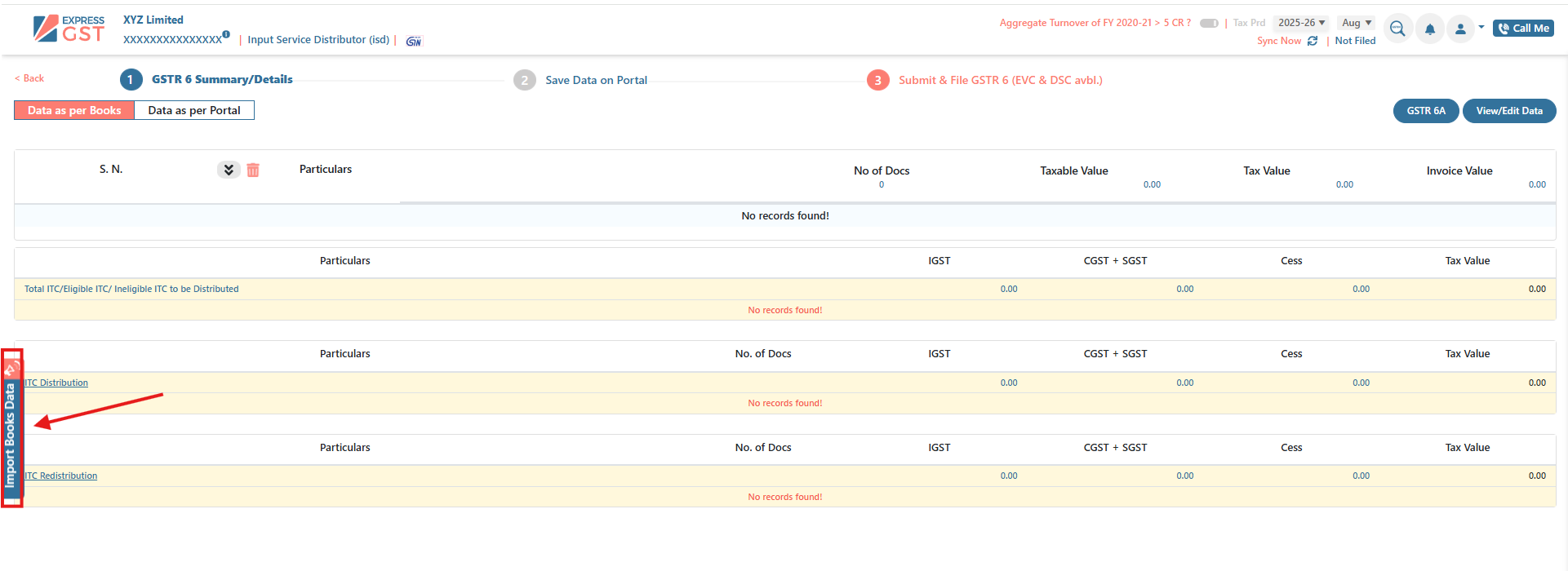Go to Submit & File GSTR 6 step
Viewport: 1568px width, 571px height.
pos(1000,80)
